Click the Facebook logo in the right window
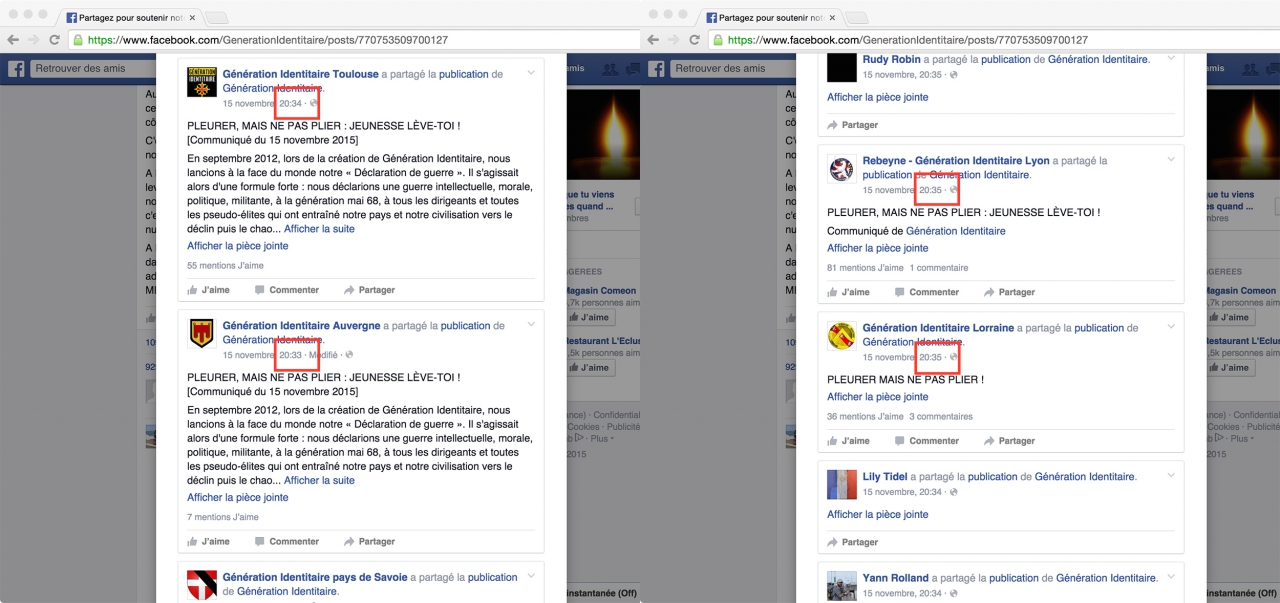 [x=656, y=68]
